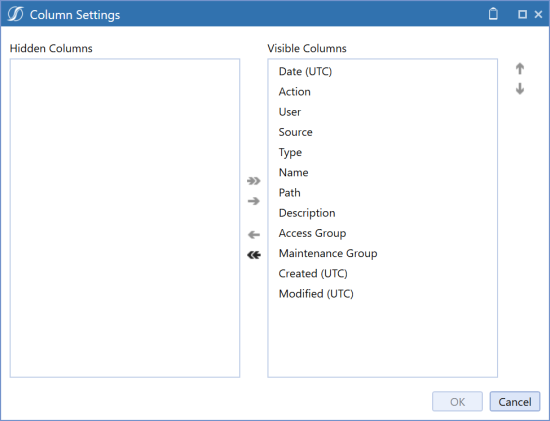550x421 pixels.
Task: Click the app logo in title bar
Action: coord(15,14)
